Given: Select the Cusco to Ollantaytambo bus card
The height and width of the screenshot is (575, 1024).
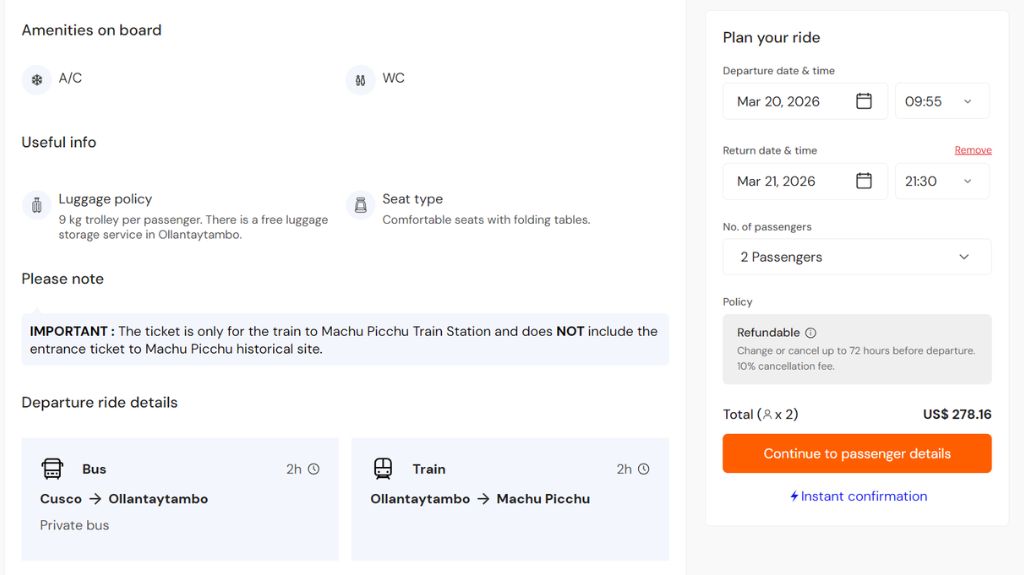Looking at the screenshot, I should 180,498.
